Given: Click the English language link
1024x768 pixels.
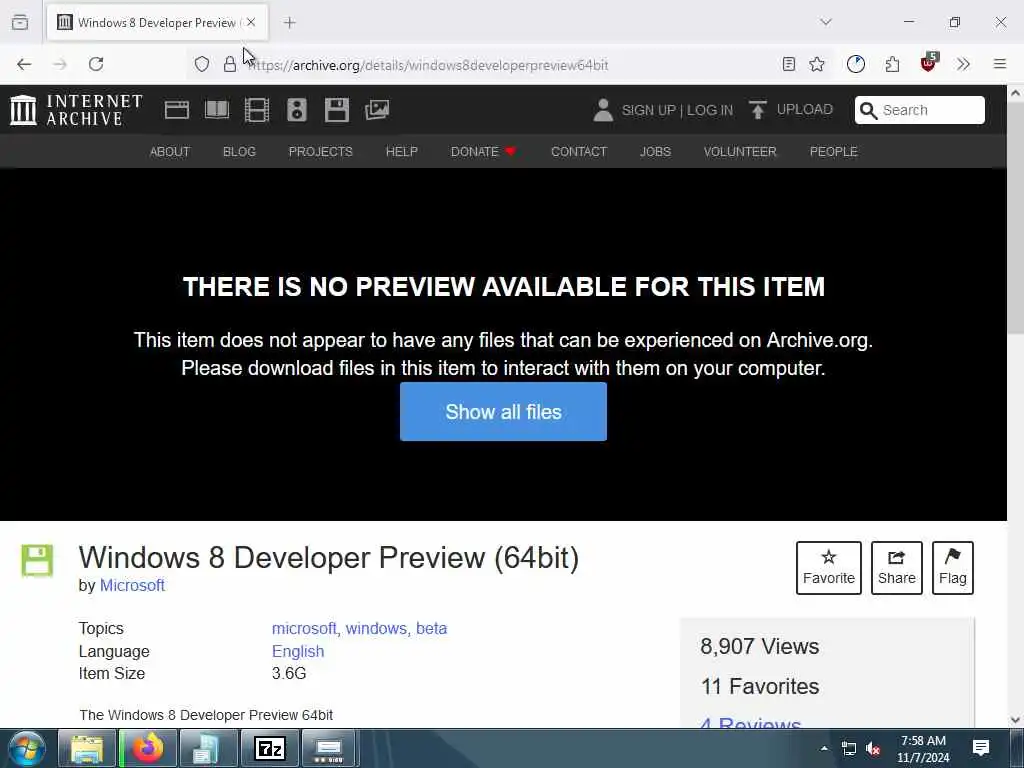Looking at the screenshot, I should tap(298, 651).
